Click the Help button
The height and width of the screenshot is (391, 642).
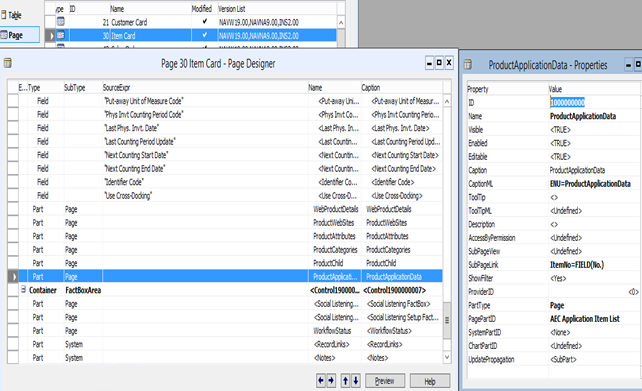click(430, 381)
